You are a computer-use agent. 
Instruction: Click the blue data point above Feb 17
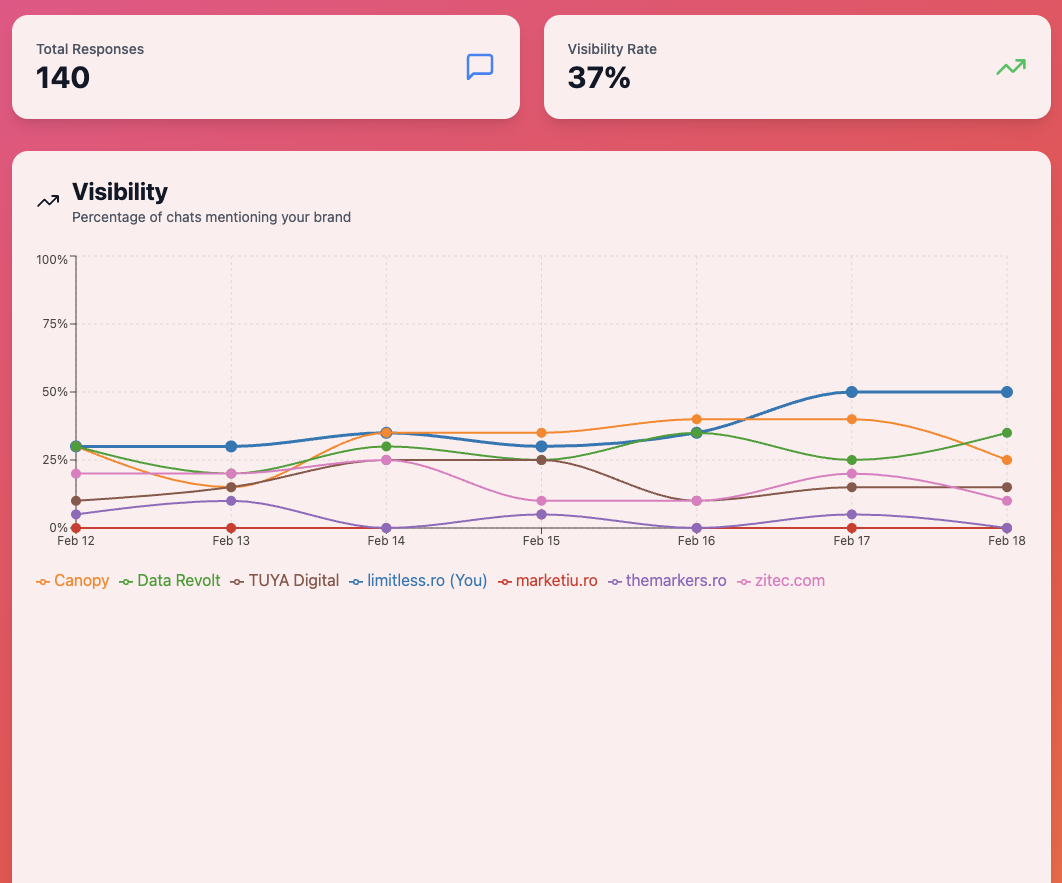(851, 392)
